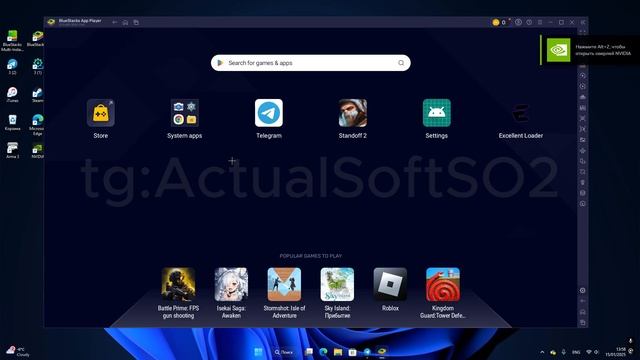Click the recent tabs icon in title bar
Screen dimensions: 640x360
[136, 22]
